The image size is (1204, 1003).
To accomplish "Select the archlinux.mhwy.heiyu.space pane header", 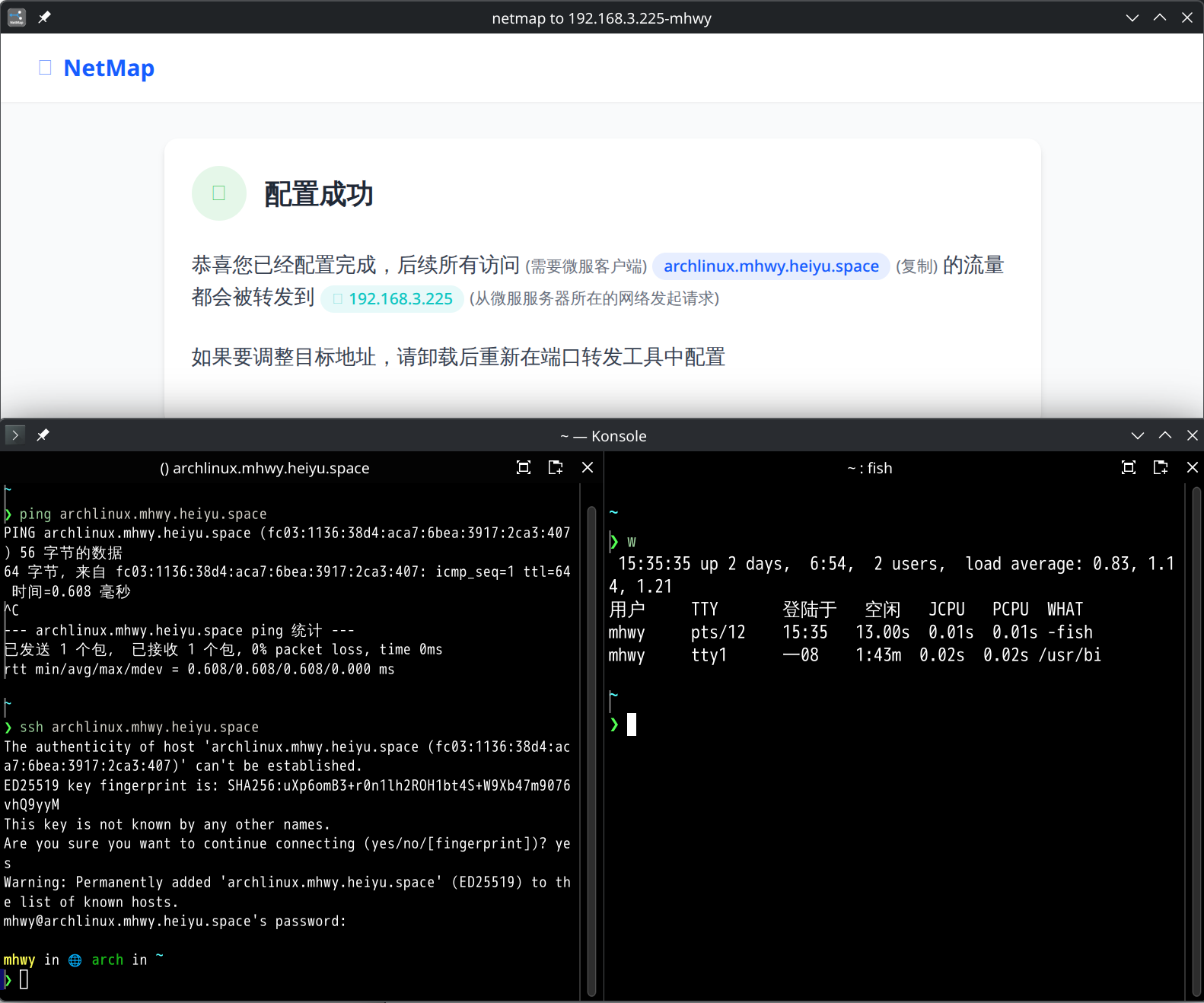I will tap(265, 468).
